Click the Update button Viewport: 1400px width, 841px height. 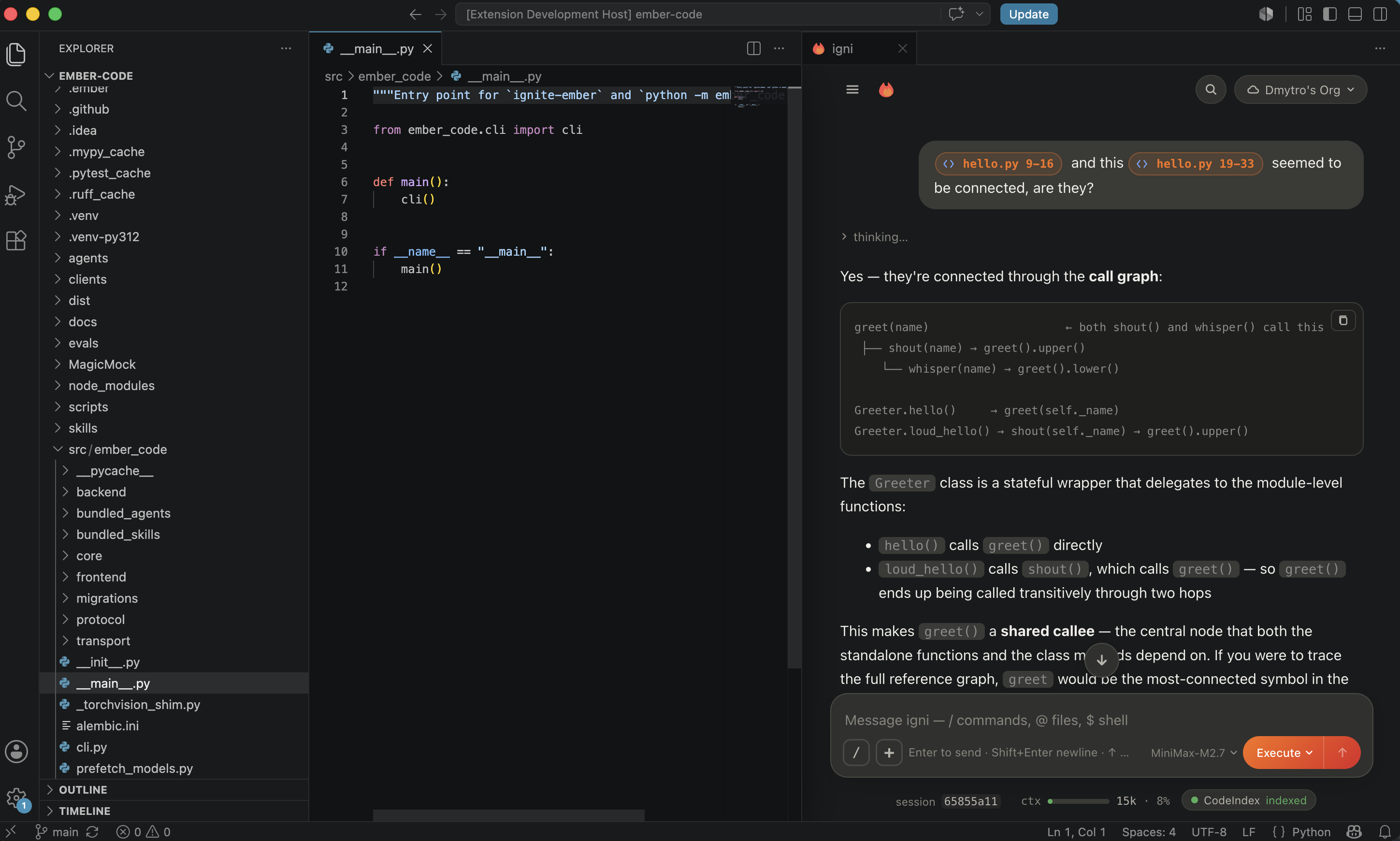1028,14
